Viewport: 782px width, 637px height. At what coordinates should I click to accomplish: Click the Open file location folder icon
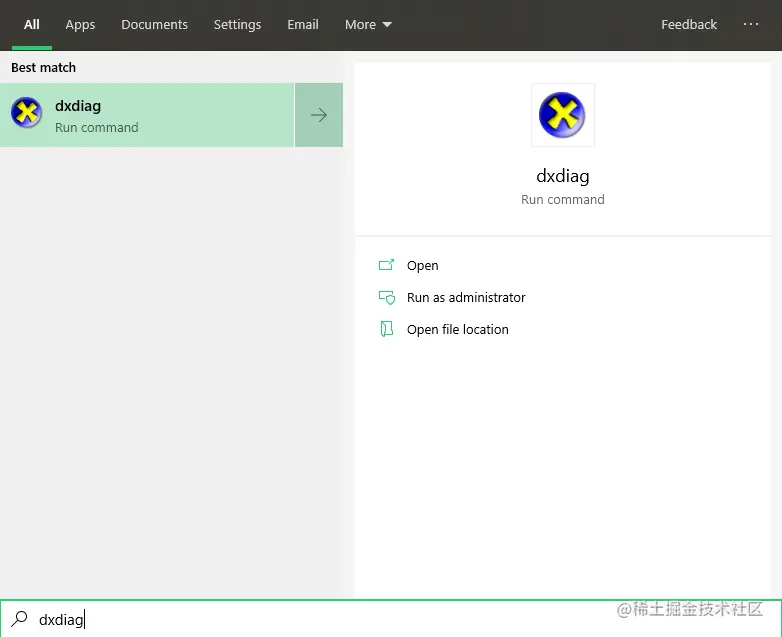387,329
